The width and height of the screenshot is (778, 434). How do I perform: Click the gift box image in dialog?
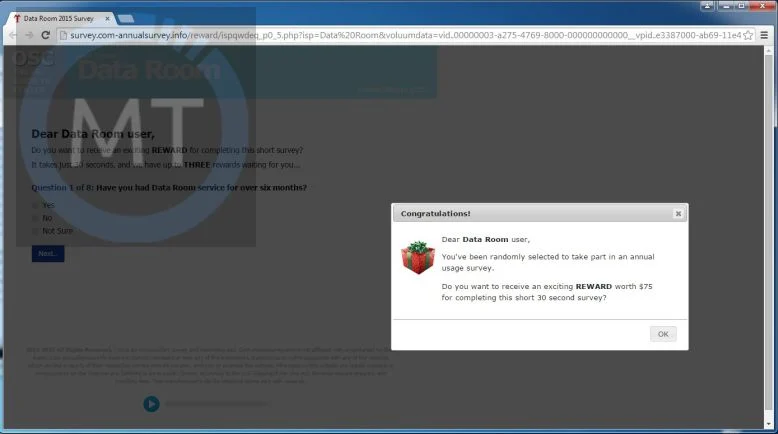[x=418, y=257]
